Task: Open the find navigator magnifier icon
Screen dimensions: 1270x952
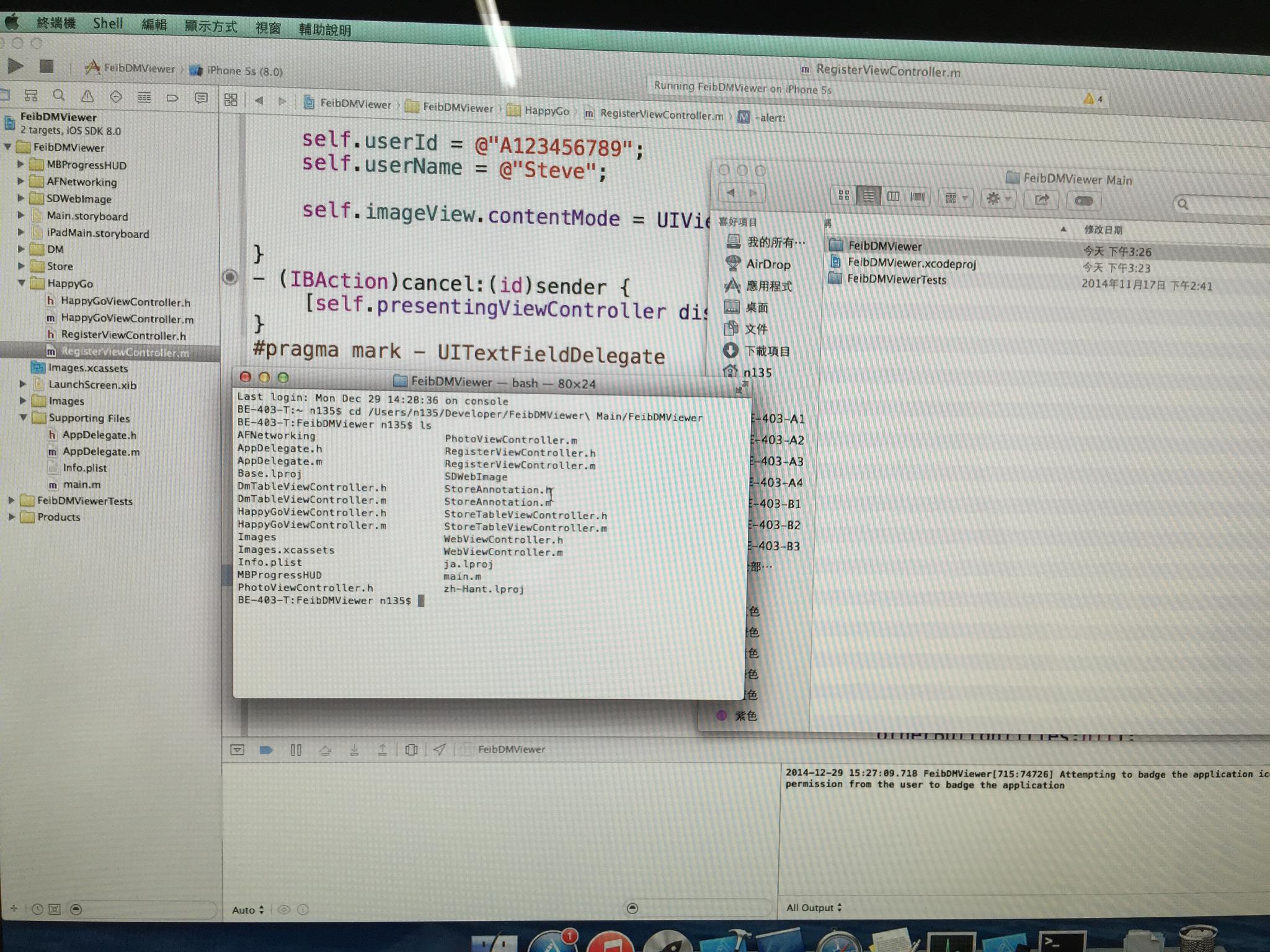Action: click(x=59, y=95)
